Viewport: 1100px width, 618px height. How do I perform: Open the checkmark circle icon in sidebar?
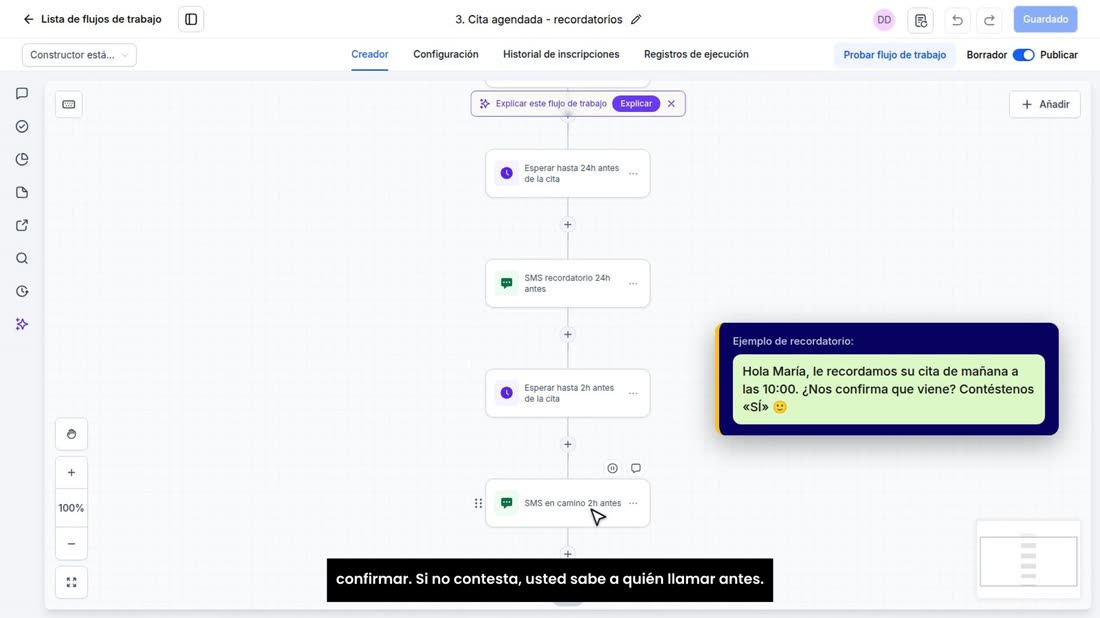coord(22,126)
